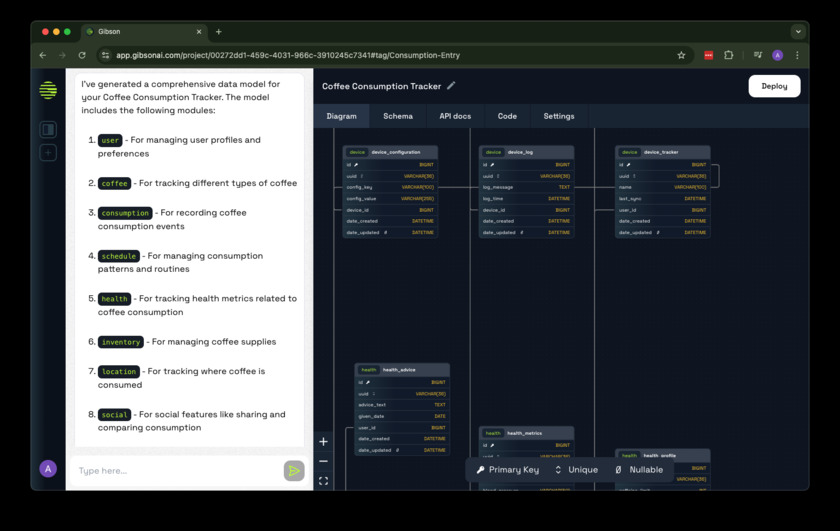The height and width of the screenshot is (531, 840).
Task: Click the plus icon for new project
Action: point(48,153)
